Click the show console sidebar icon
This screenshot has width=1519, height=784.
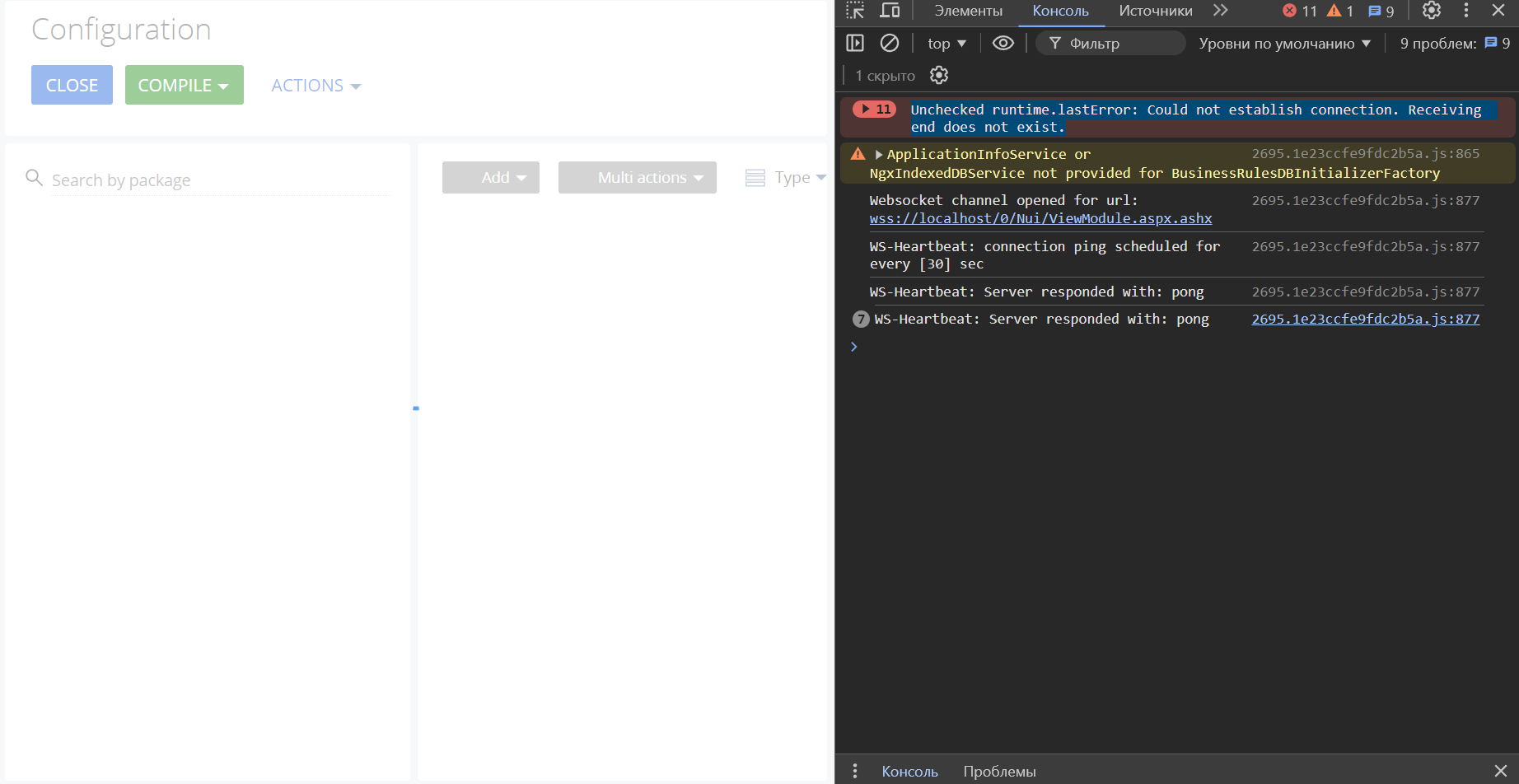(x=854, y=43)
